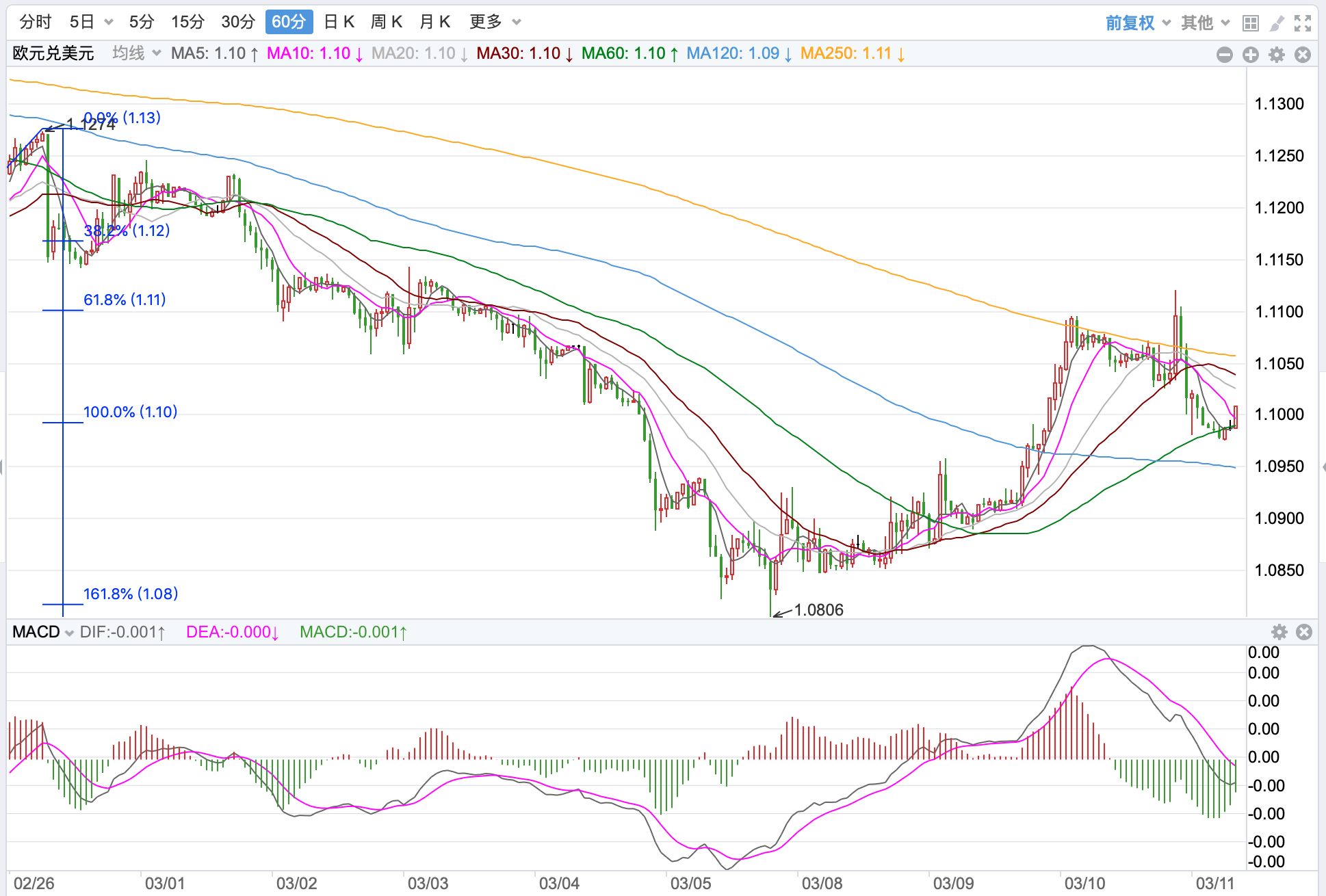Close the MACD indicator panel

1304,632
